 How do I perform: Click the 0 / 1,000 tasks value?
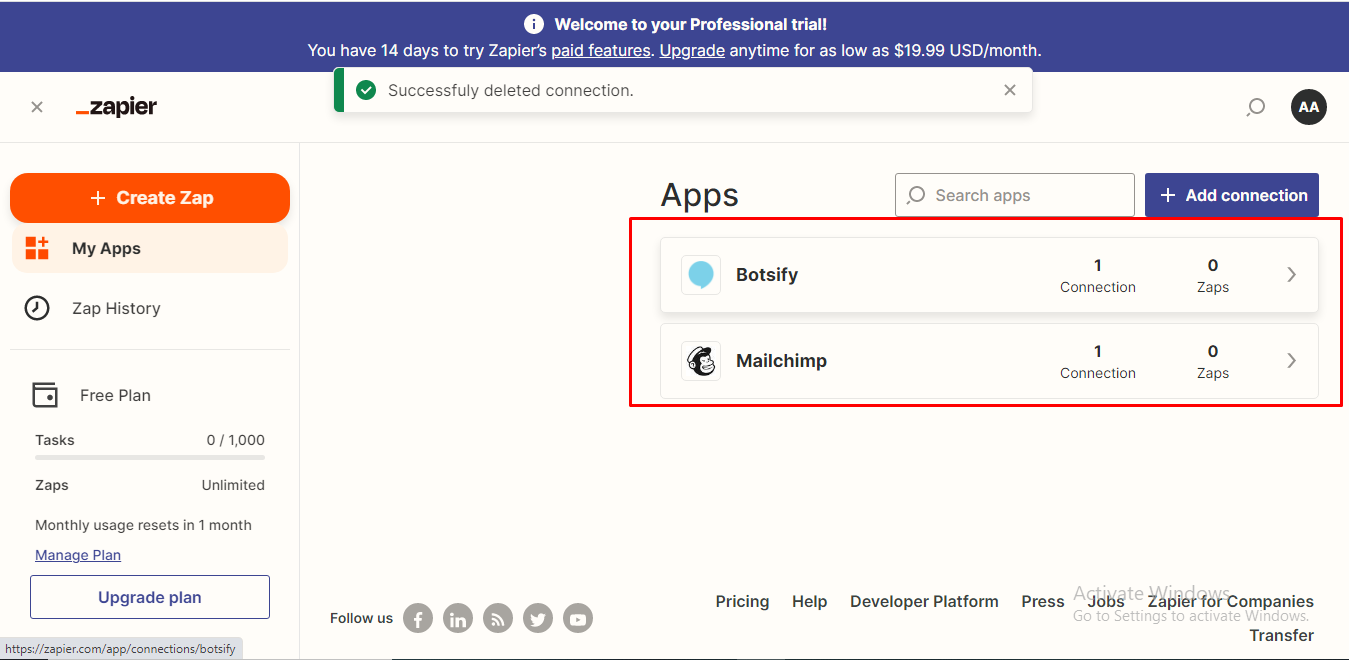point(236,440)
